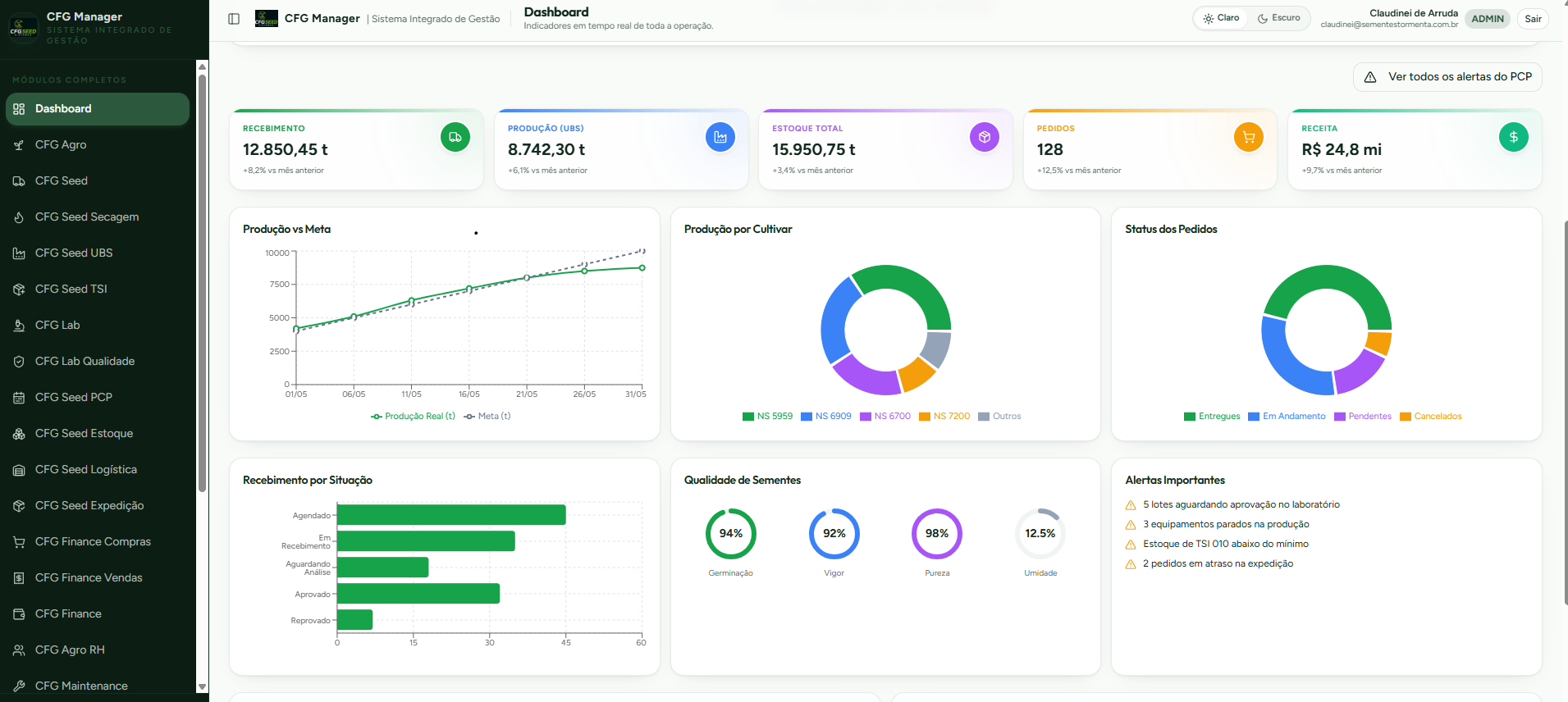Click the Umidade 12.5% gauge
1568x702 pixels.
[1040, 534]
